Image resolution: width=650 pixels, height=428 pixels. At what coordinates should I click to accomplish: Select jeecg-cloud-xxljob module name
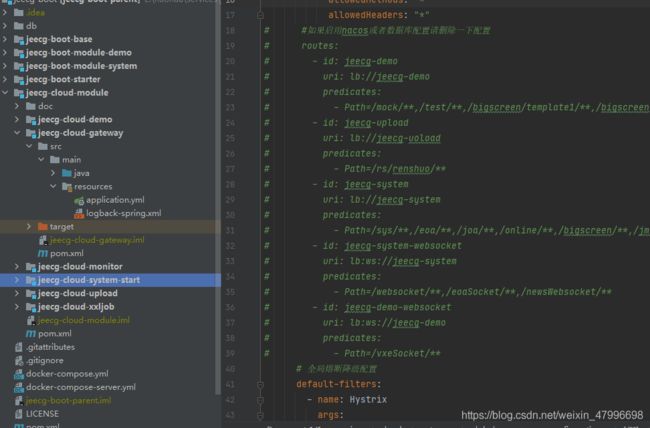pos(76,306)
